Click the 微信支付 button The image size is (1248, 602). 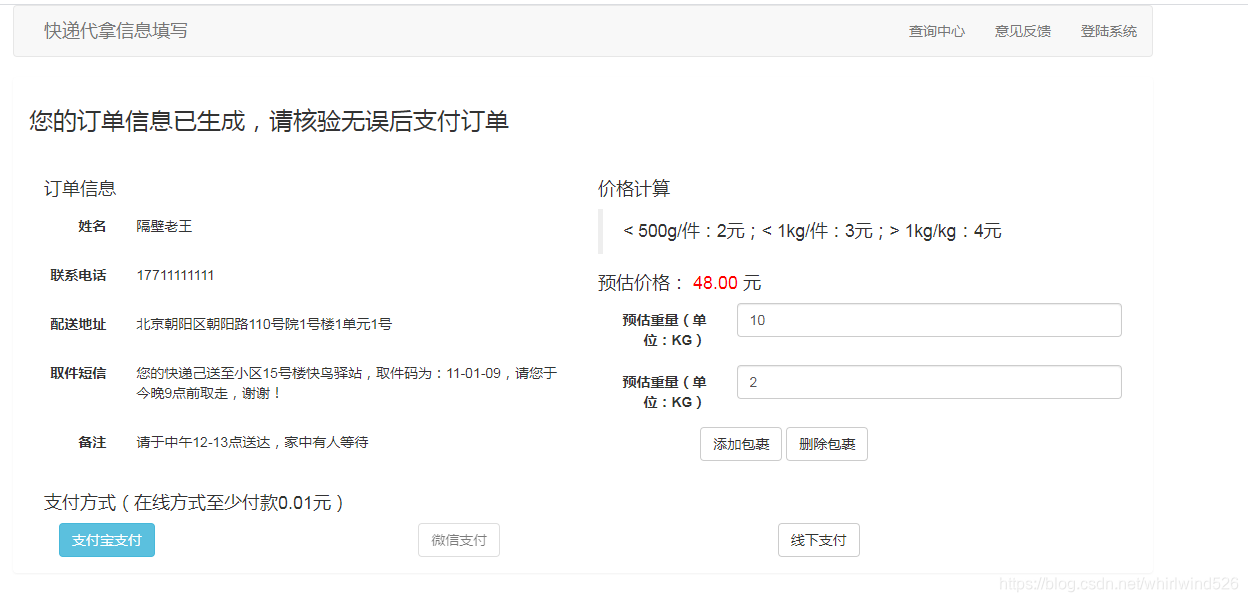[459, 540]
